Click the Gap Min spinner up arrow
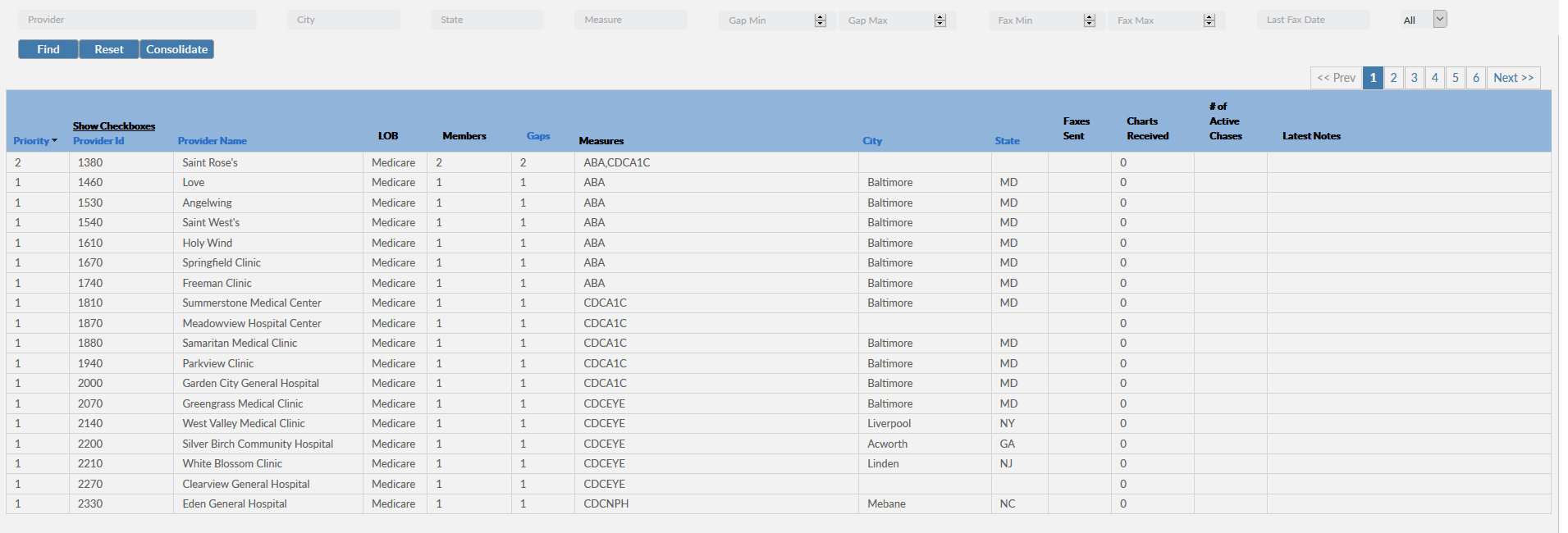Viewport: 1568px width, 533px height. (820, 17)
